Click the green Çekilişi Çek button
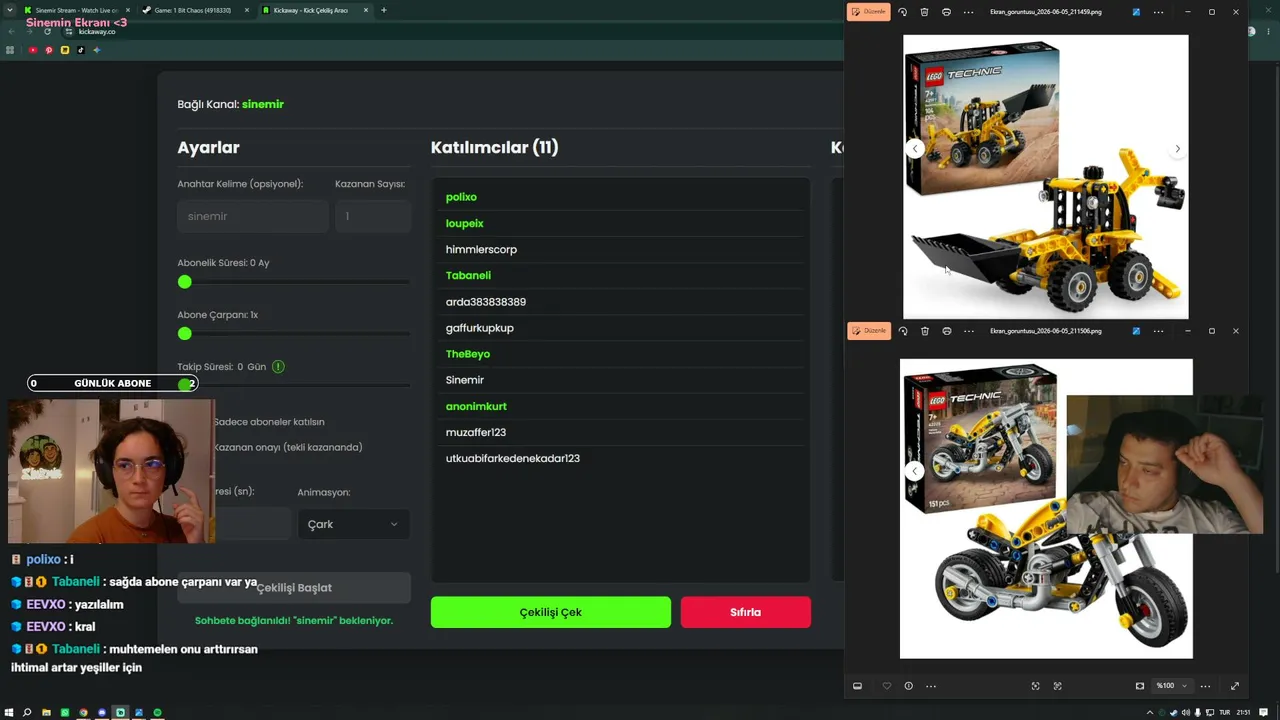Image resolution: width=1280 pixels, height=720 pixels. tap(550, 612)
